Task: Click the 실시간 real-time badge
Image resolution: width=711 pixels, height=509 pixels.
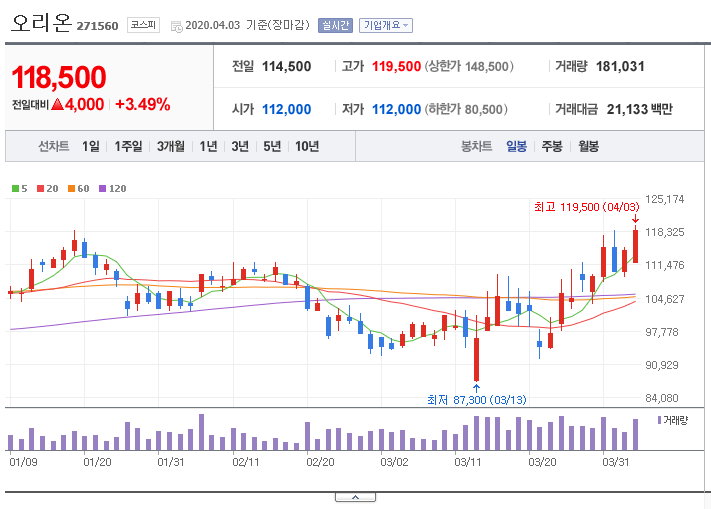Action: coord(335,25)
